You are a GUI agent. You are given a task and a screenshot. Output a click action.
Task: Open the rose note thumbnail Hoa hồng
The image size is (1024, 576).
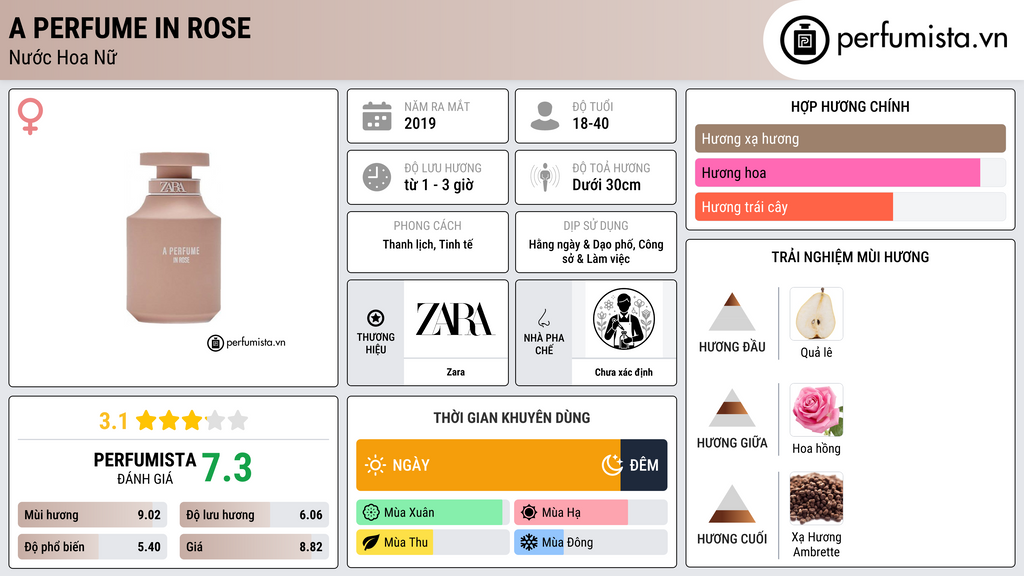[x=816, y=410]
